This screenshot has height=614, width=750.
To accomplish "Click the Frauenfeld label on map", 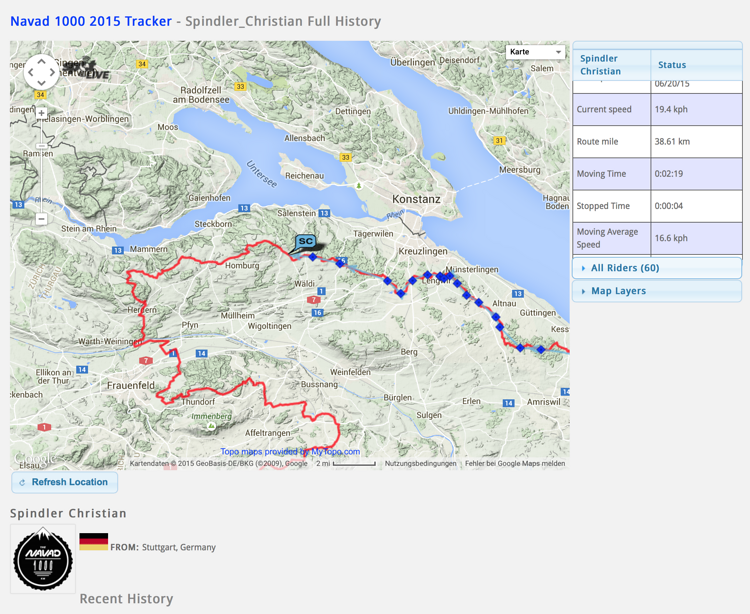I will click(x=131, y=385).
